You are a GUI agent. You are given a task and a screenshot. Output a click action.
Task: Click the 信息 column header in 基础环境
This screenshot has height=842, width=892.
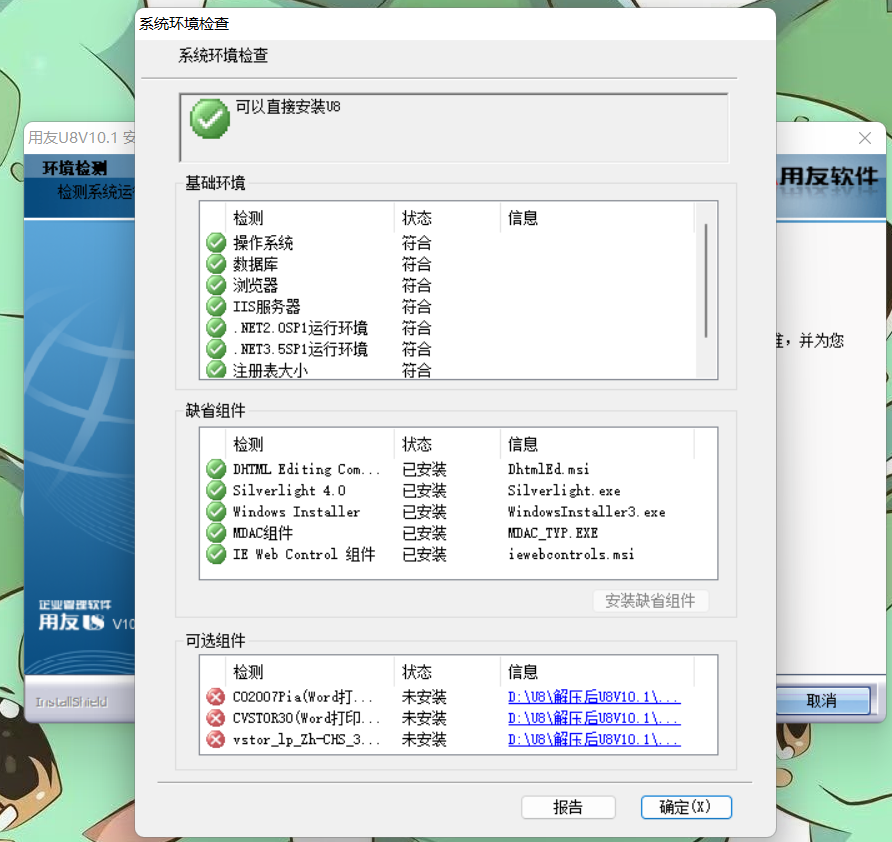[597, 218]
